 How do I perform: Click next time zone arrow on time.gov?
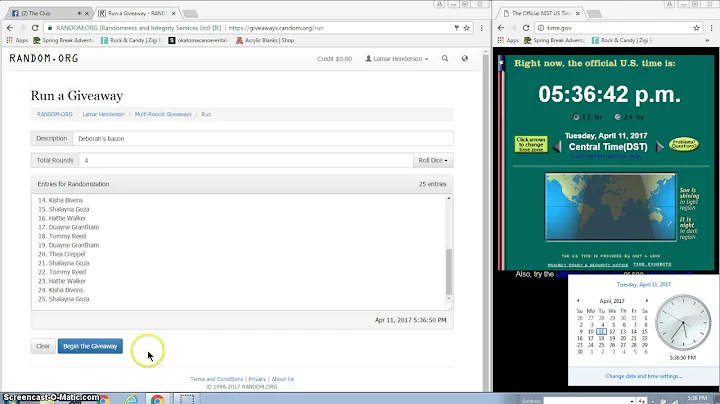(659, 147)
